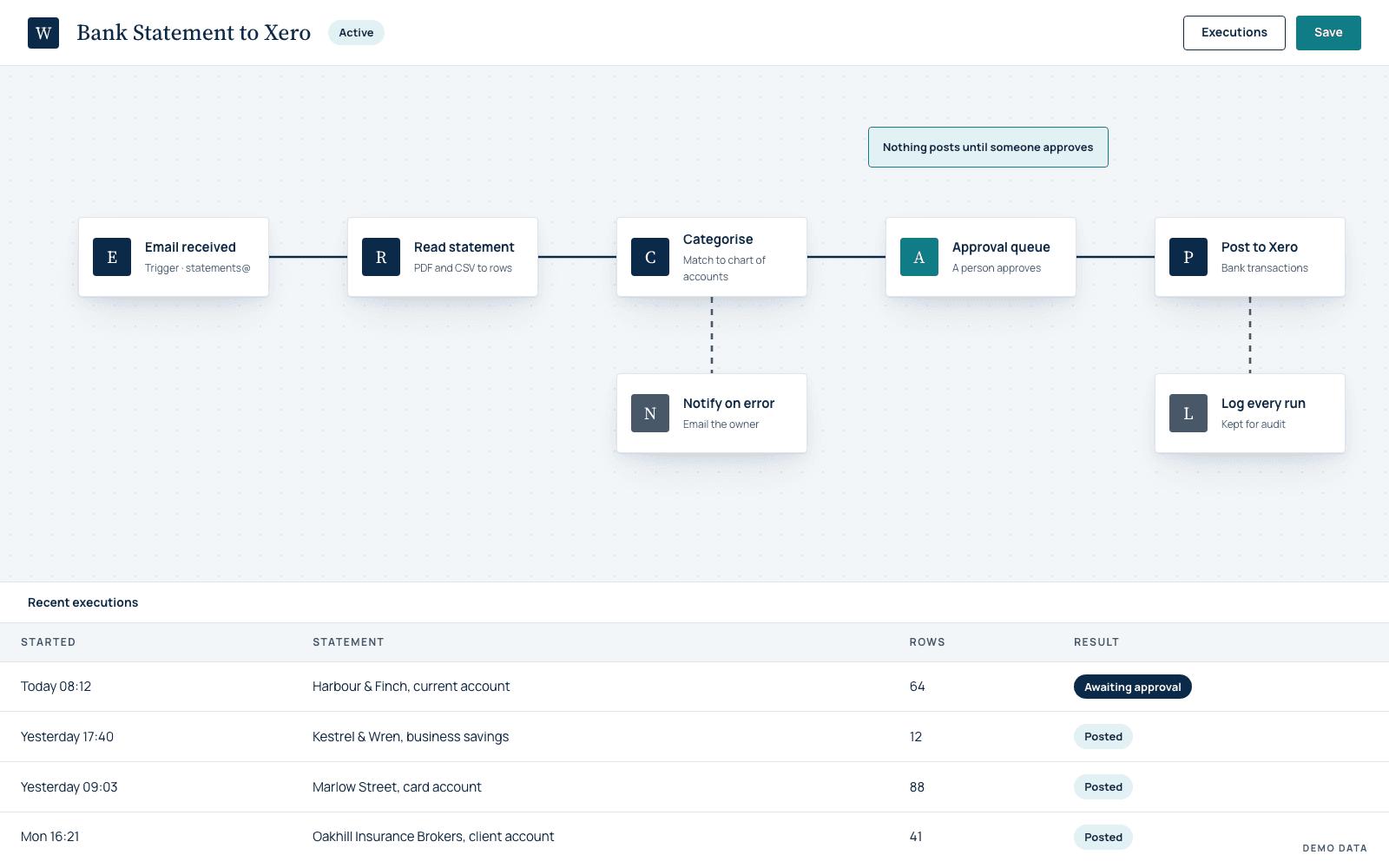This screenshot has height=868, width=1389.
Task: Open the Oakhill Insurance Brokers, client account execution
Action: pyautogui.click(x=694, y=838)
